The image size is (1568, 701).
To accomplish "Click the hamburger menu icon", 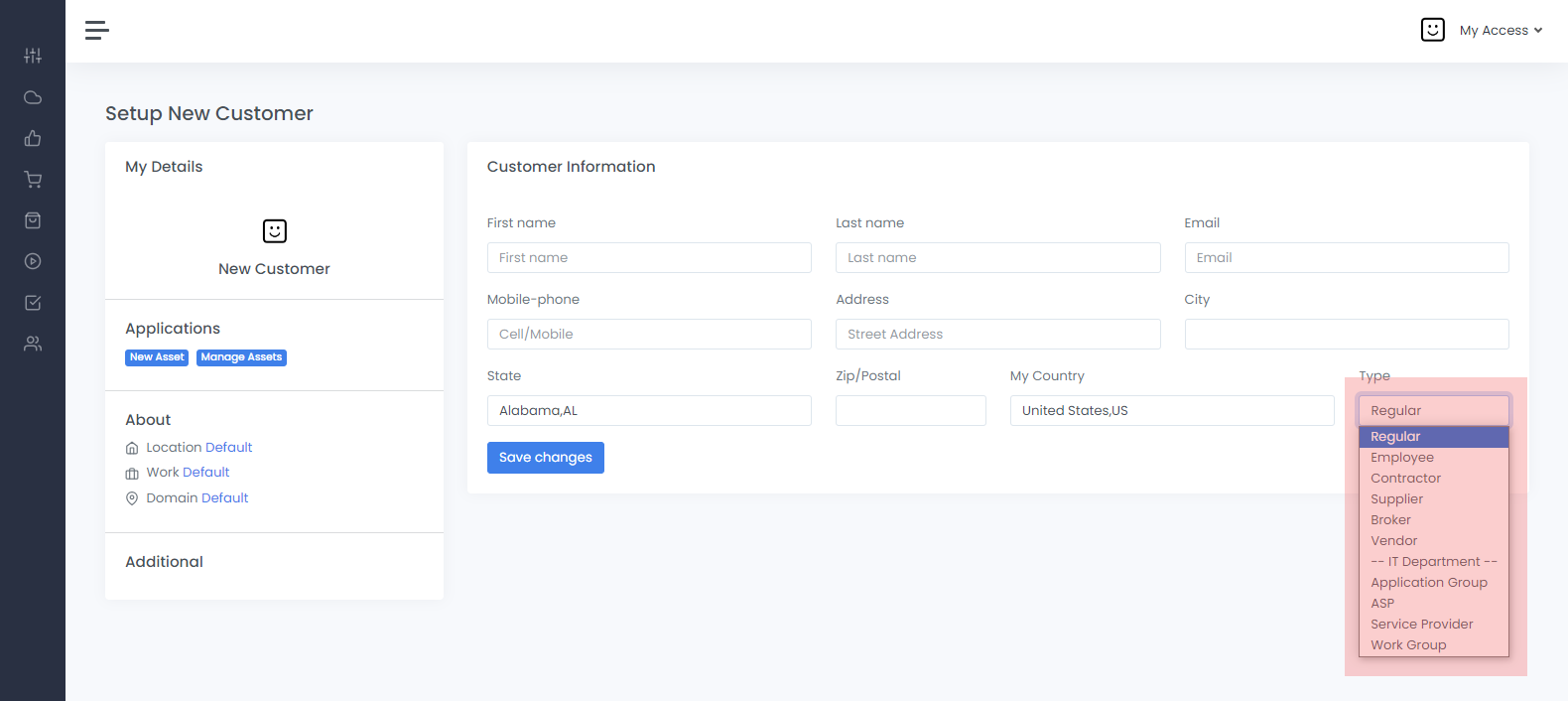I will point(96,31).
